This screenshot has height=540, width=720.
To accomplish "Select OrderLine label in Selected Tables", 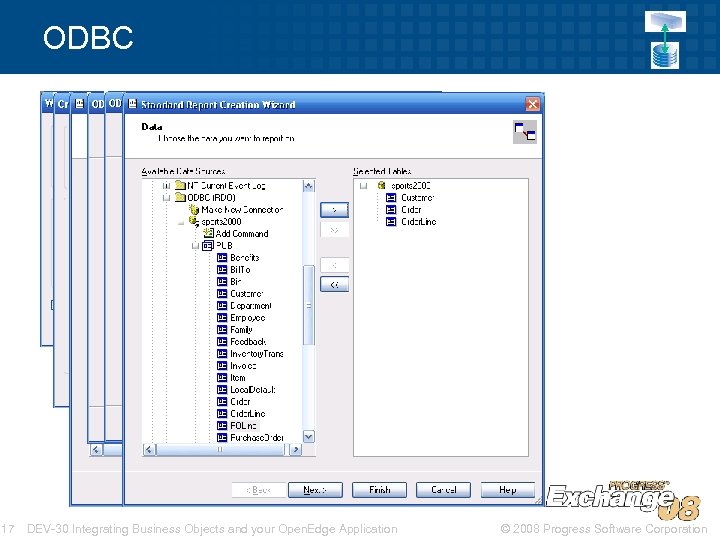I will (x=418, y=221).
